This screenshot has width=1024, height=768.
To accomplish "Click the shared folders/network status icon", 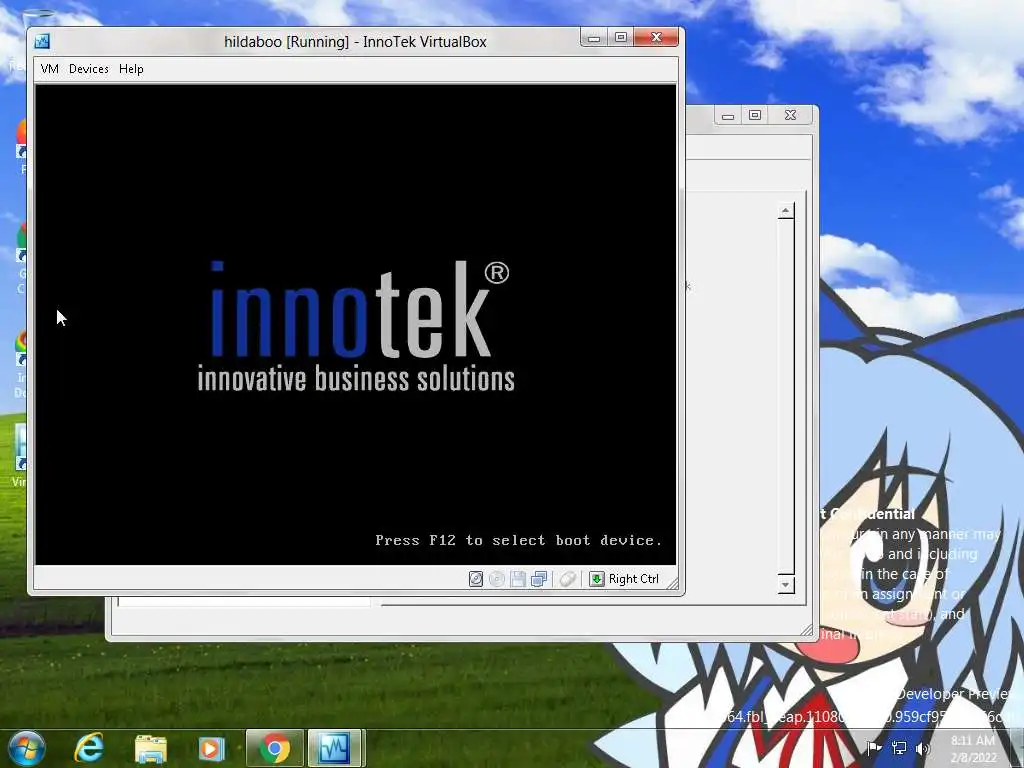I will (x=539, y=579).
